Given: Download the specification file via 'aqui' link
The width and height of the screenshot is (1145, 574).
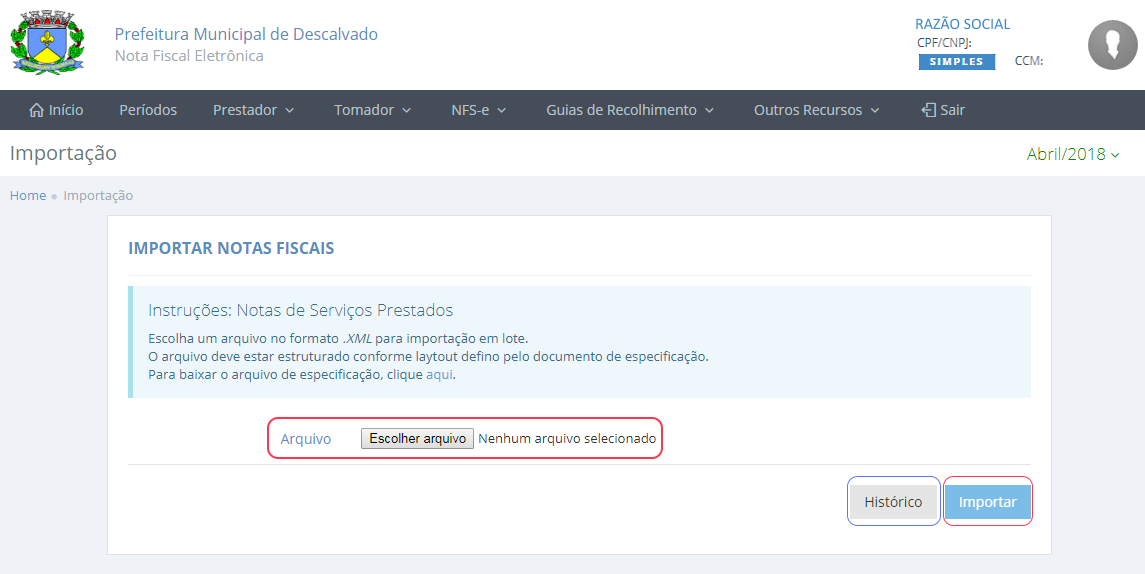Looking at the screenshot, I should point(439,375).
